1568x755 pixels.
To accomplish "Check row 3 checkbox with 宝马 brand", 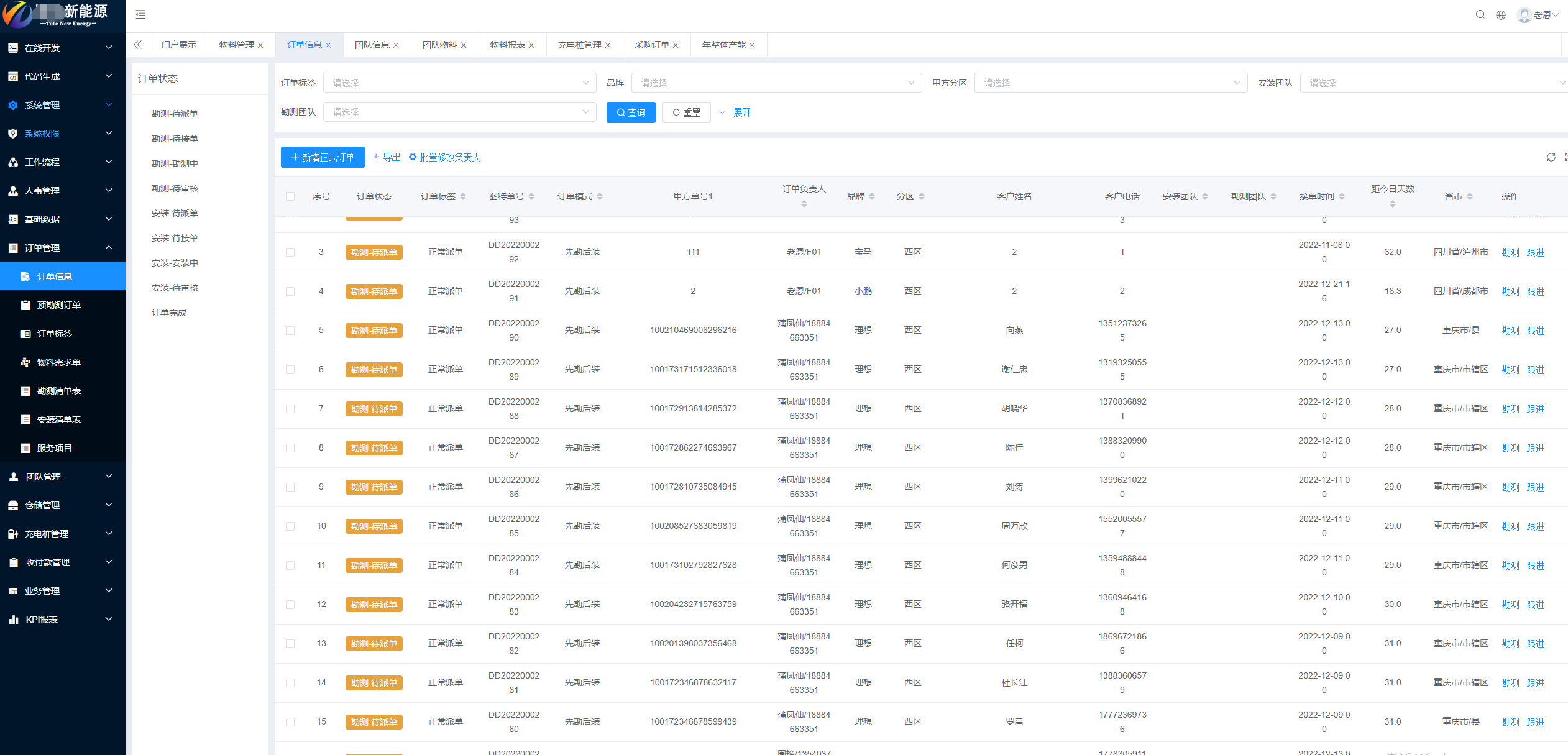I will [290, 252].
